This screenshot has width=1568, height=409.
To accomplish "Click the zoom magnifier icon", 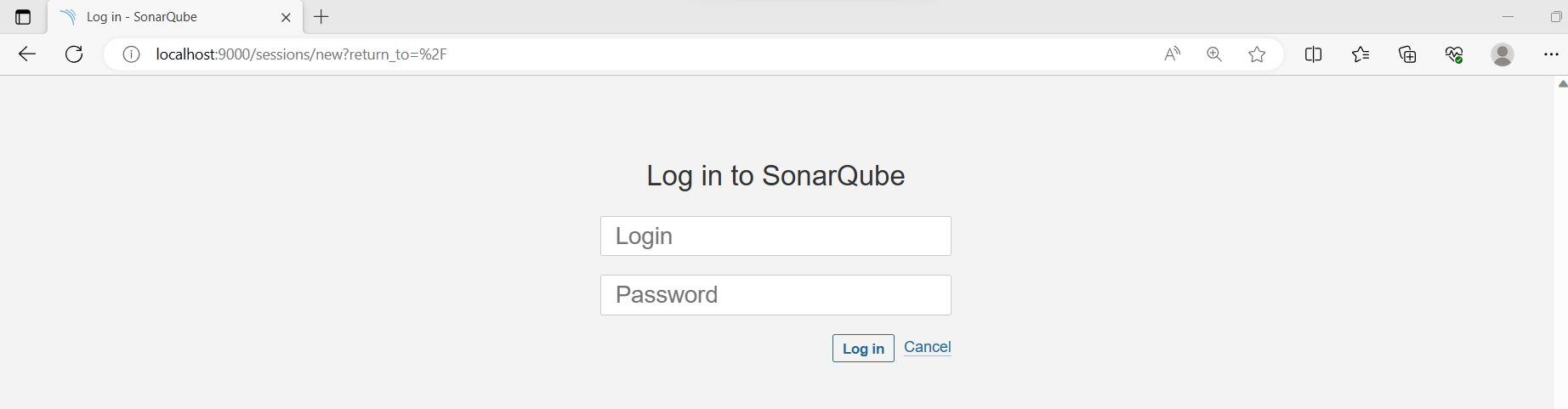I will (x=1214, y=54).
